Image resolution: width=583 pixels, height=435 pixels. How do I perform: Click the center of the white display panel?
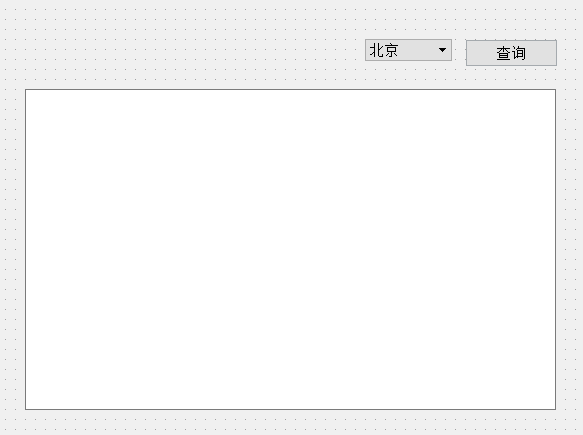(x=290, y=249)
